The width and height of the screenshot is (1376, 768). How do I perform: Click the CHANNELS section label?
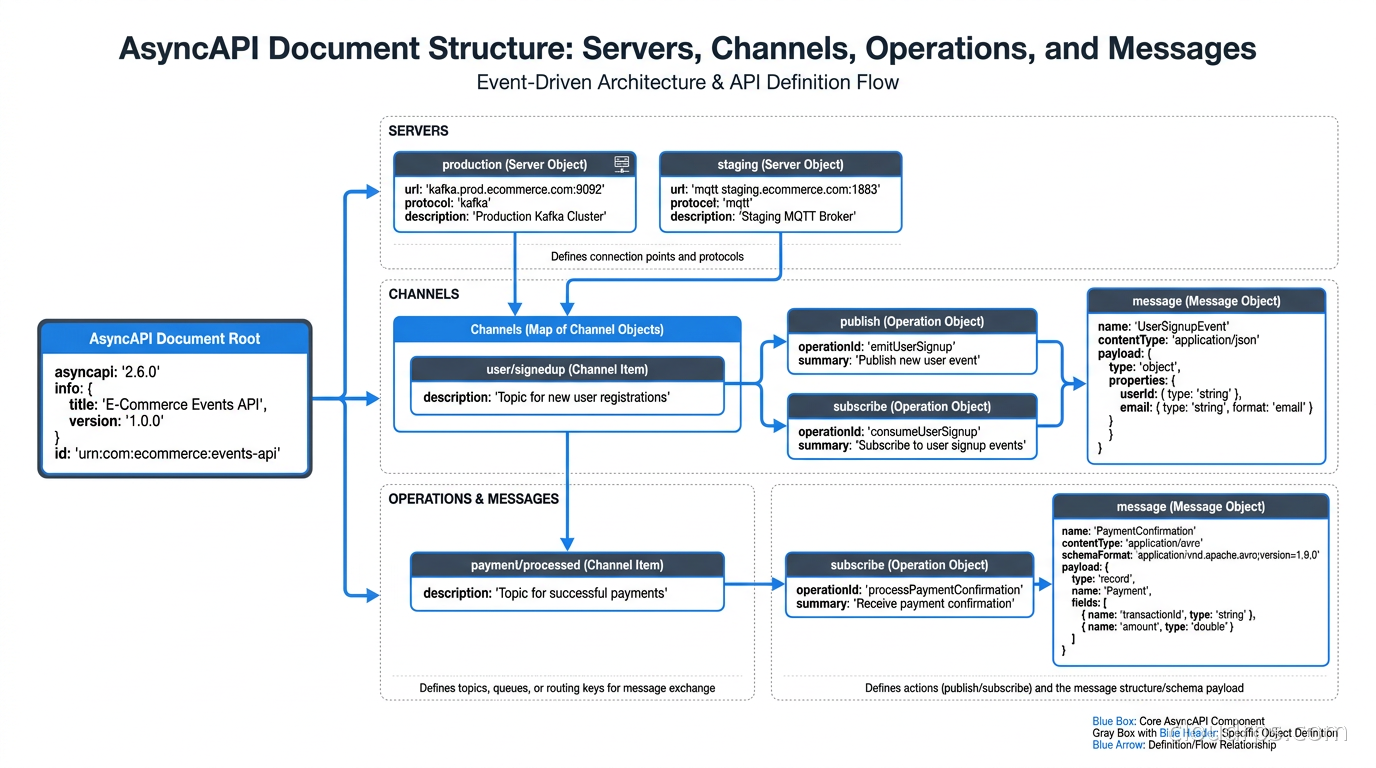point(424,294)
